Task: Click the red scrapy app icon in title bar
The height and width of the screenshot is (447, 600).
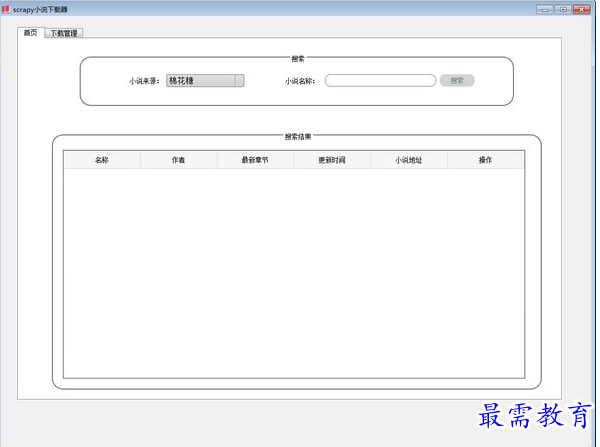Action: (5, 9)
